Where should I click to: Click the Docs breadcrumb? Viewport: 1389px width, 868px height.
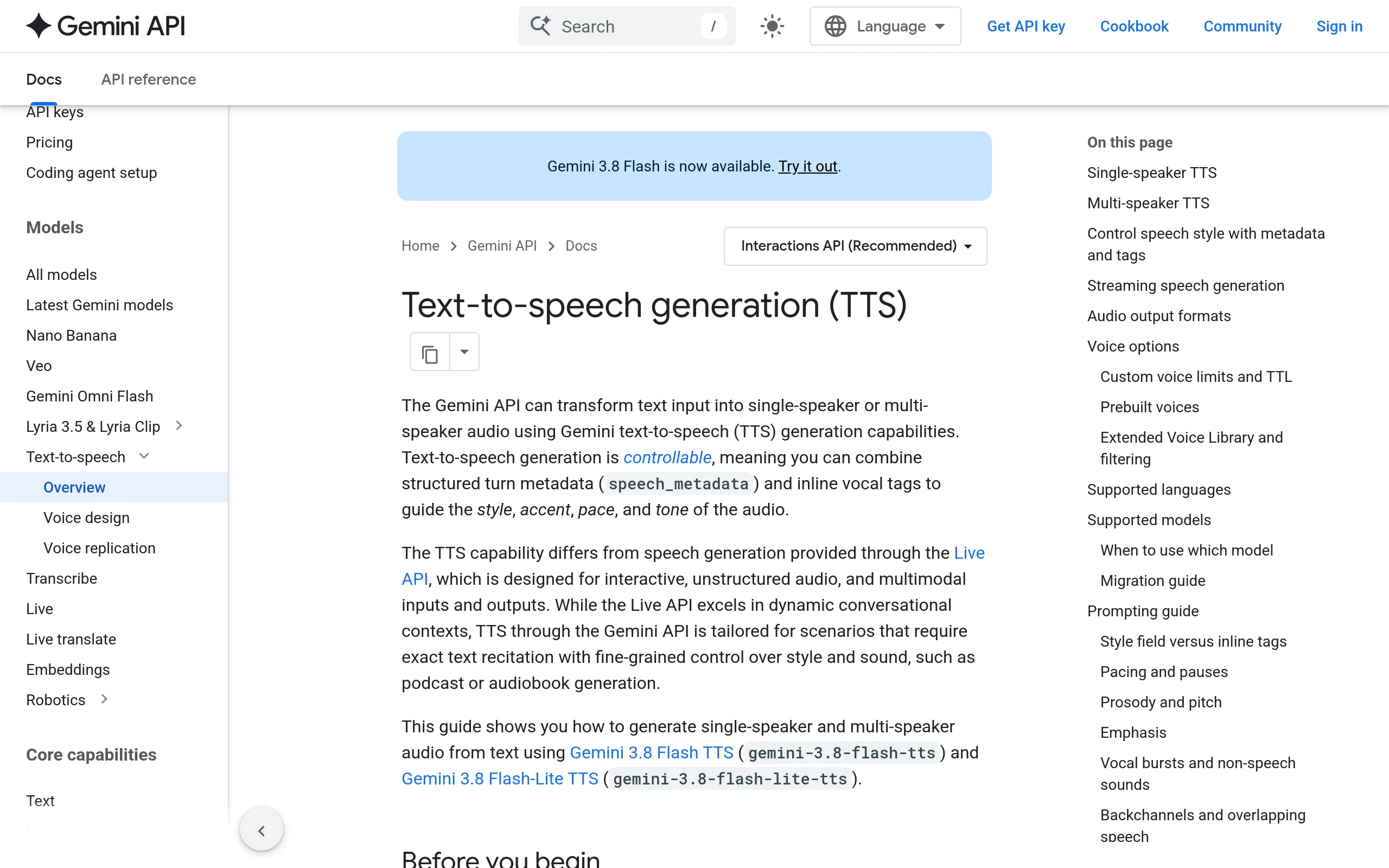pos(581,246)
